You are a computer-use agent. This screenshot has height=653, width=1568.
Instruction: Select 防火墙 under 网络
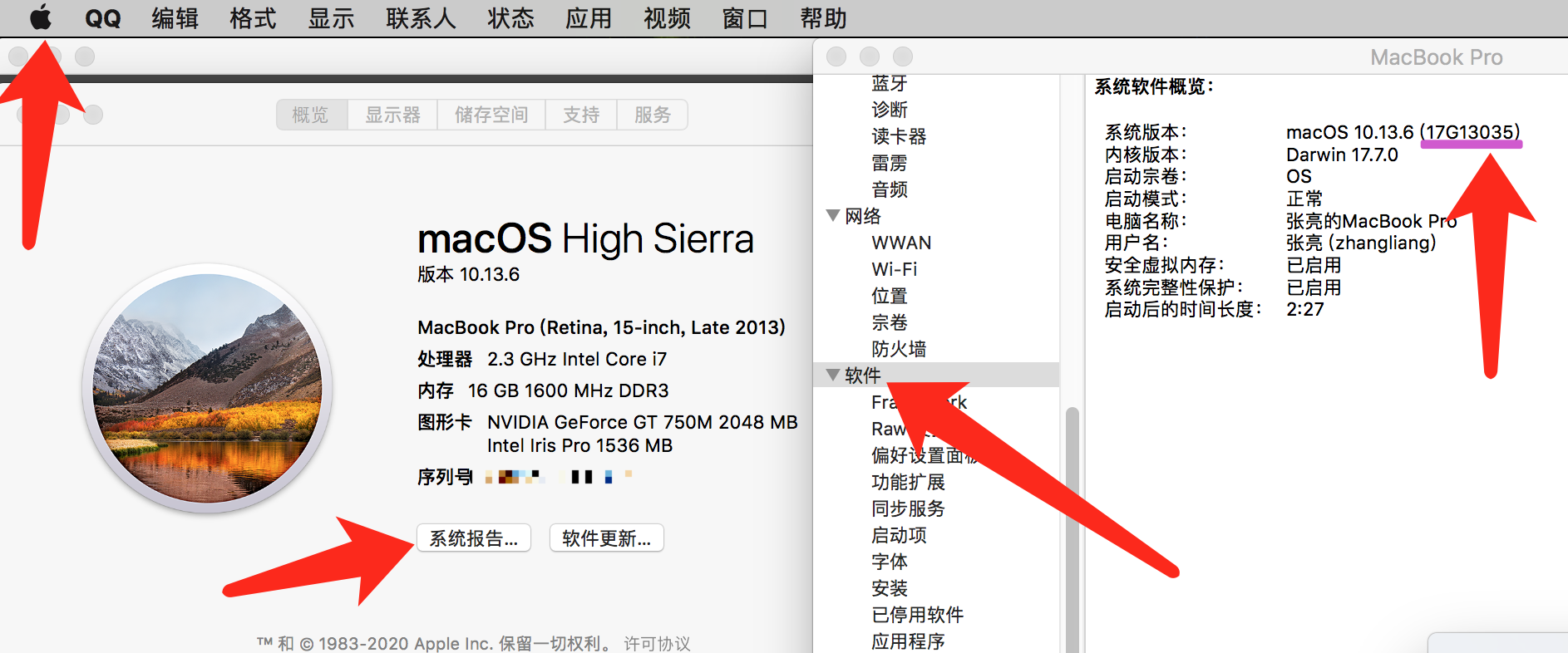pos(899,349)
